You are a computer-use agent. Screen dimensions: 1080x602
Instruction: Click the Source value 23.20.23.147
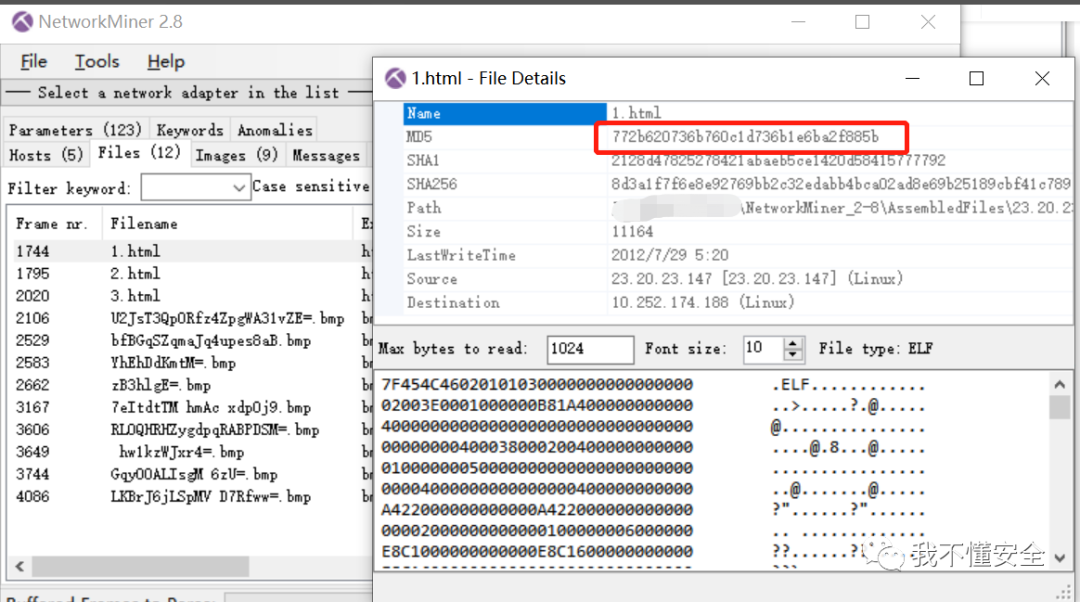coord(756,279)
